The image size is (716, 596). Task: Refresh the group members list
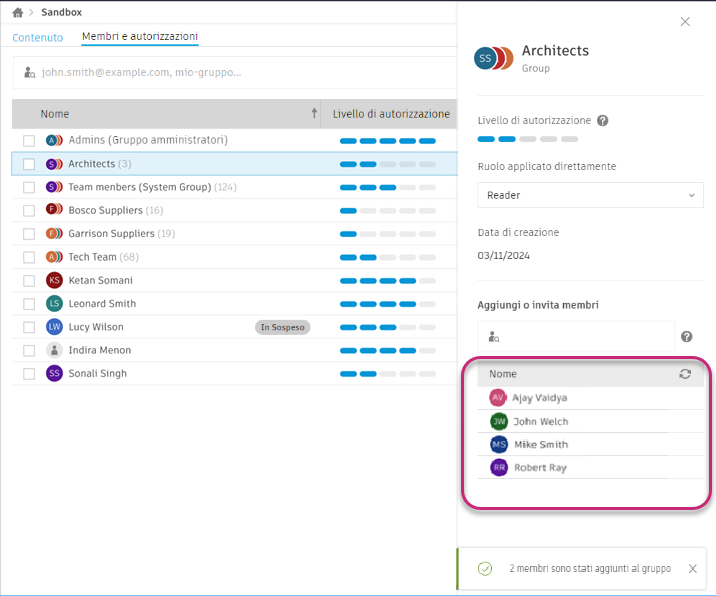(x=685, y=374)
